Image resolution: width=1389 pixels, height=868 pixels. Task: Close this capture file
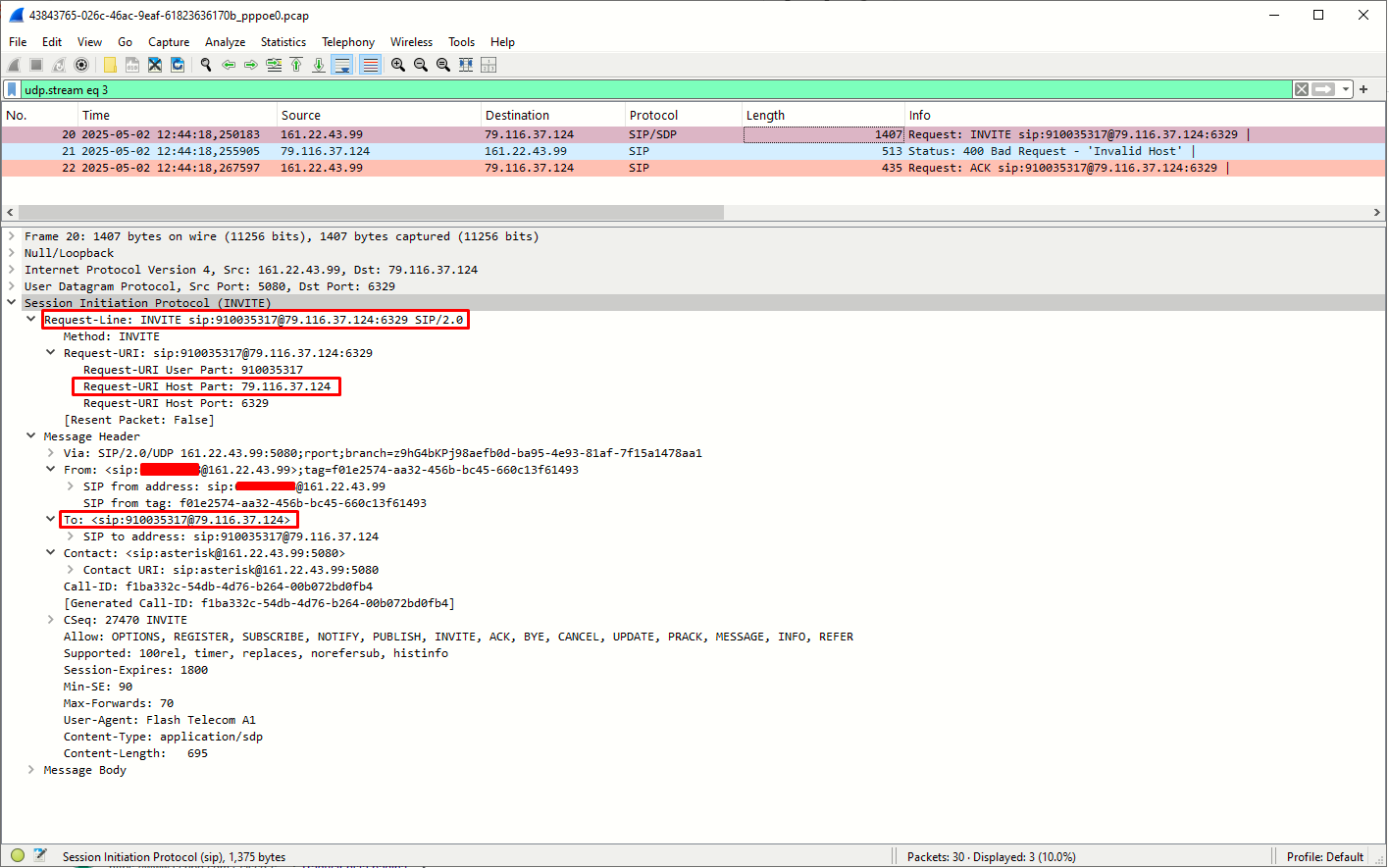point(155,65)
